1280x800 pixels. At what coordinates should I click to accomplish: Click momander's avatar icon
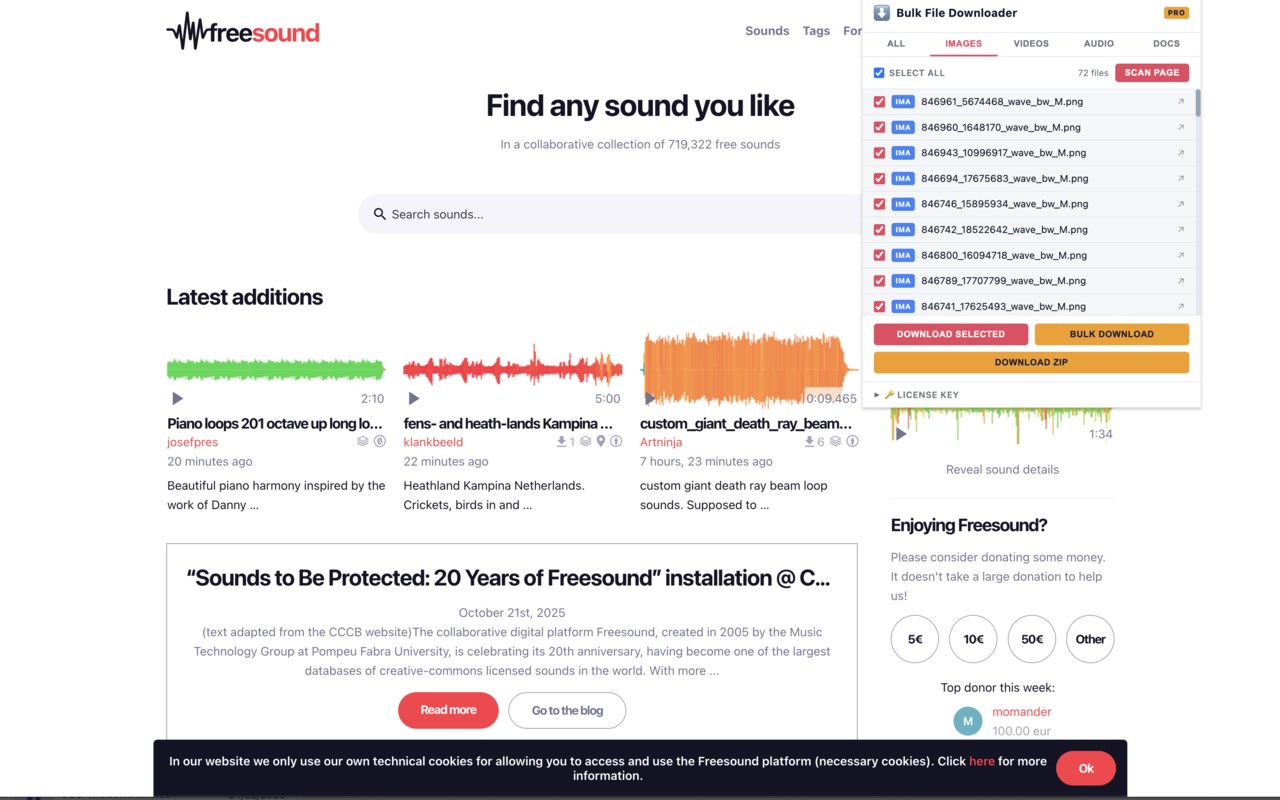(x=968, y=721)
